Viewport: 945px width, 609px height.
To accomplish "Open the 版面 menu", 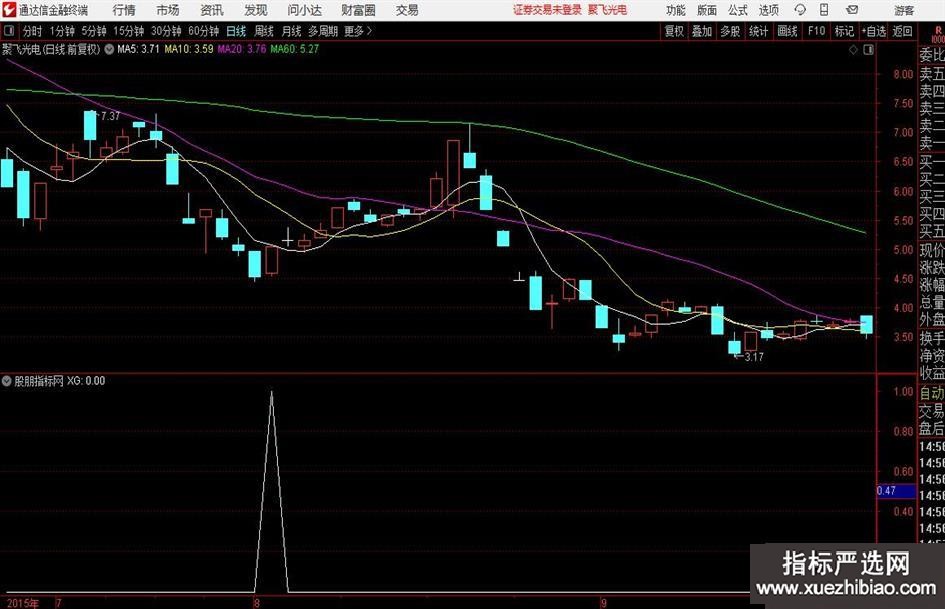I will (707, 10).
